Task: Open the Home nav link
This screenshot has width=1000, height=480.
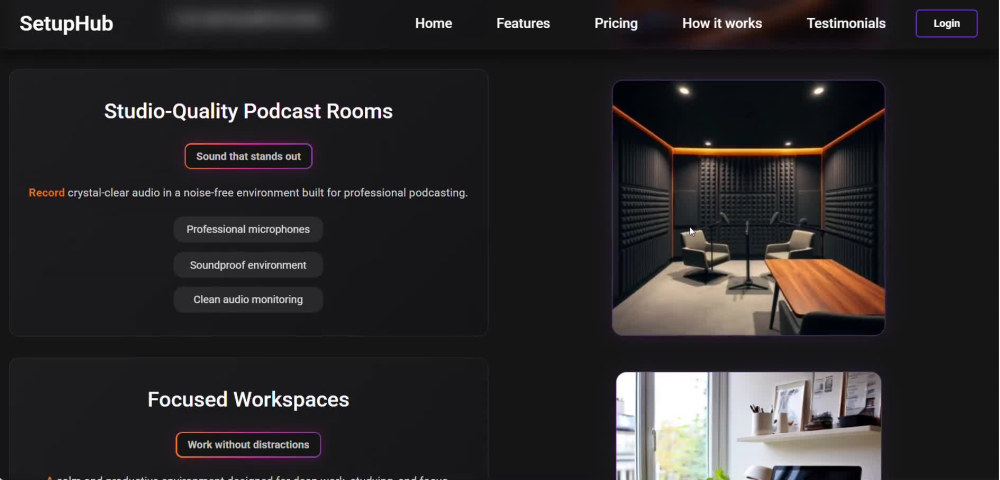Action: pos(434,24)
